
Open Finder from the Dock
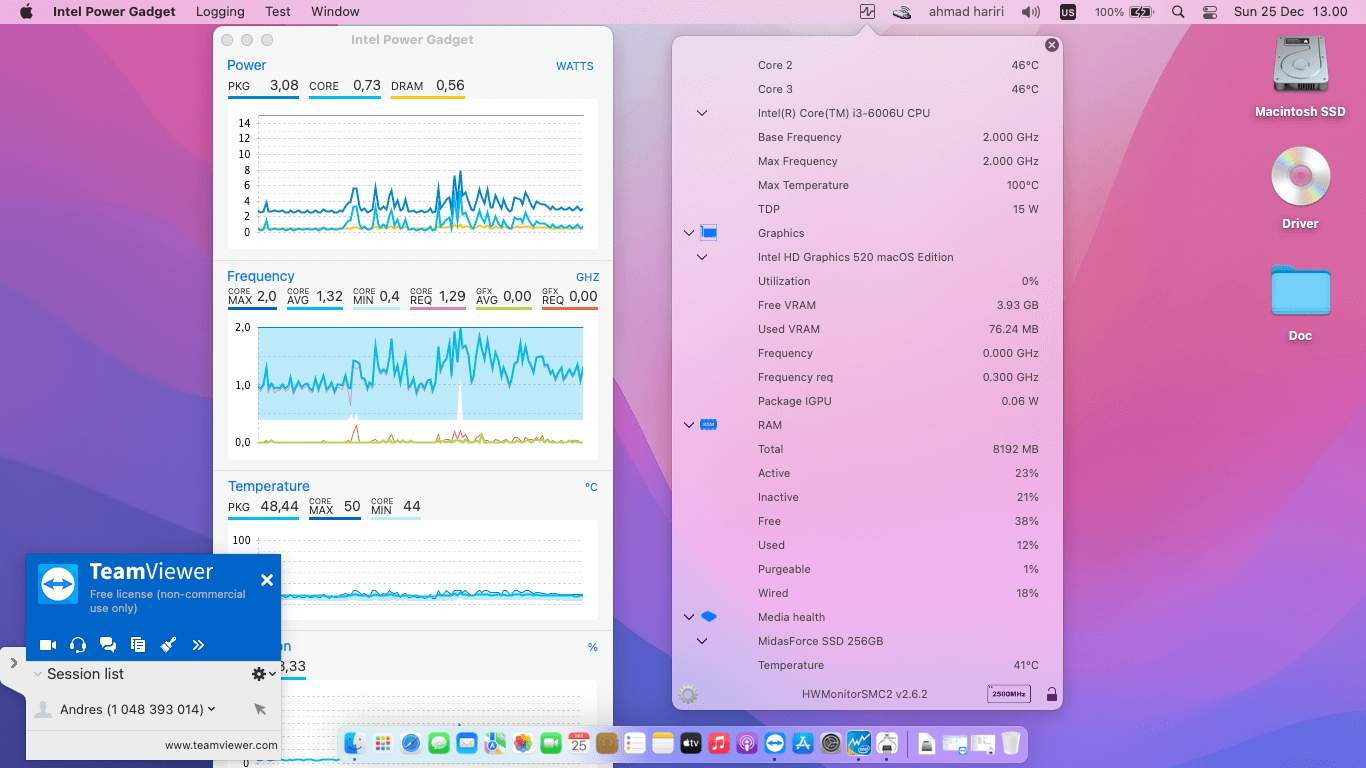(x=355, y=743)
